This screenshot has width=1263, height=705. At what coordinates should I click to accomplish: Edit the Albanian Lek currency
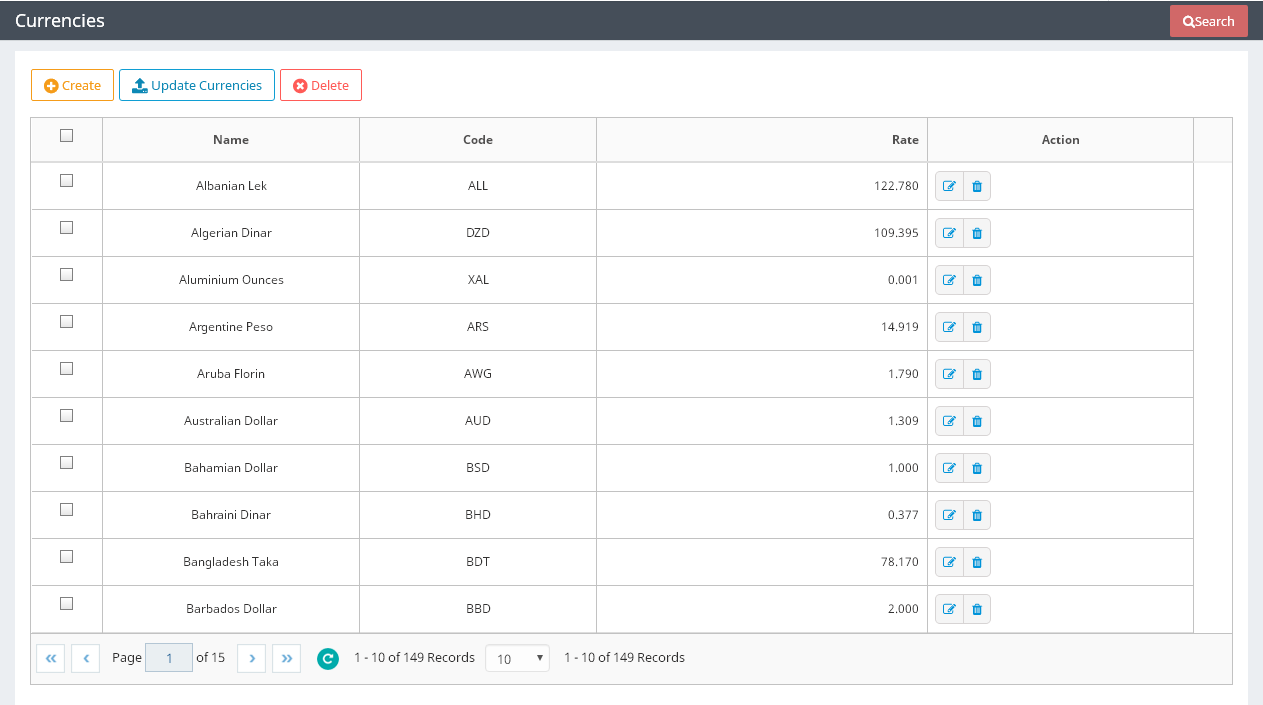pos(949,186)
